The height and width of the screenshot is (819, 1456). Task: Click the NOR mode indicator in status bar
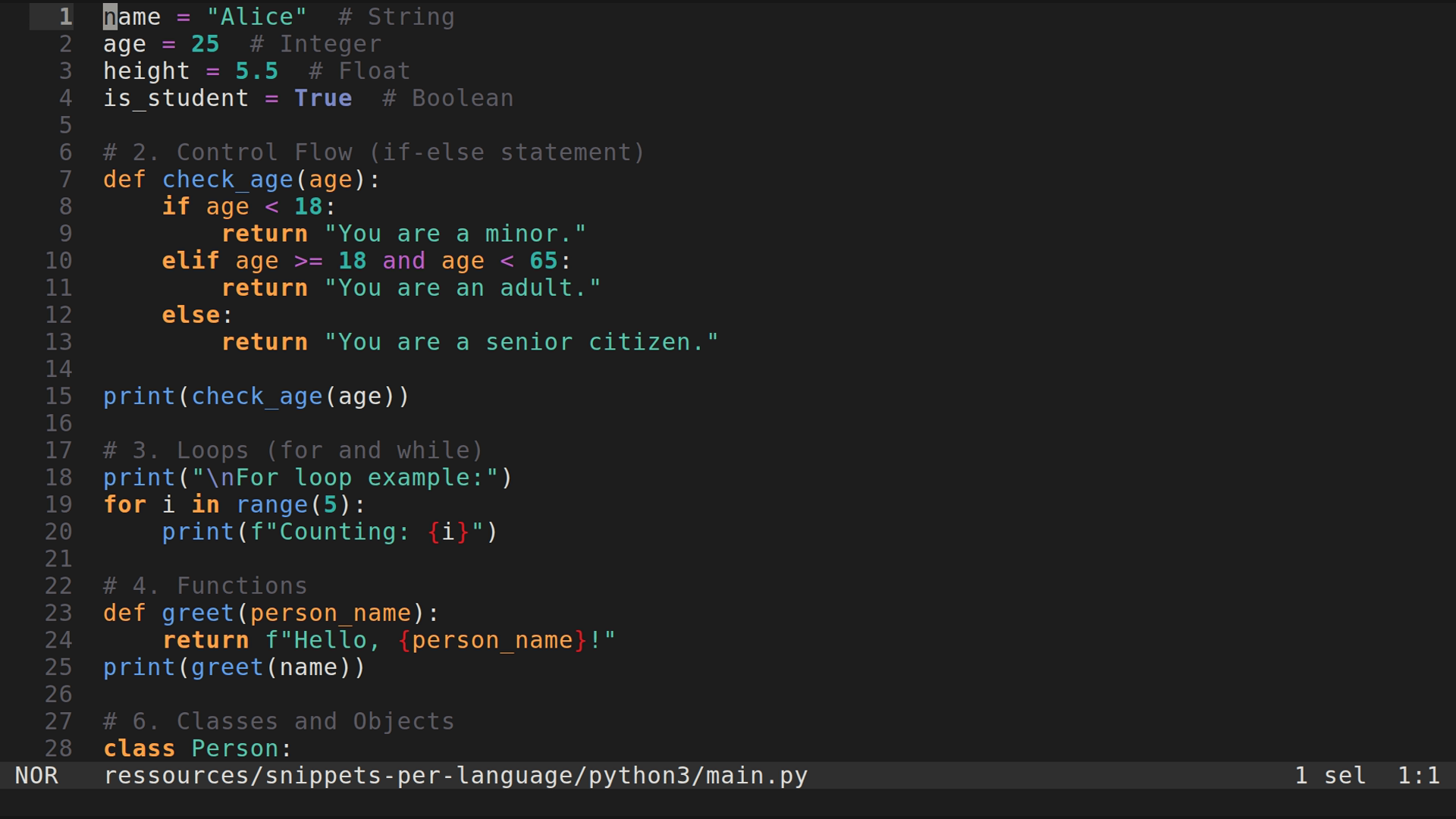pos(36,775)
